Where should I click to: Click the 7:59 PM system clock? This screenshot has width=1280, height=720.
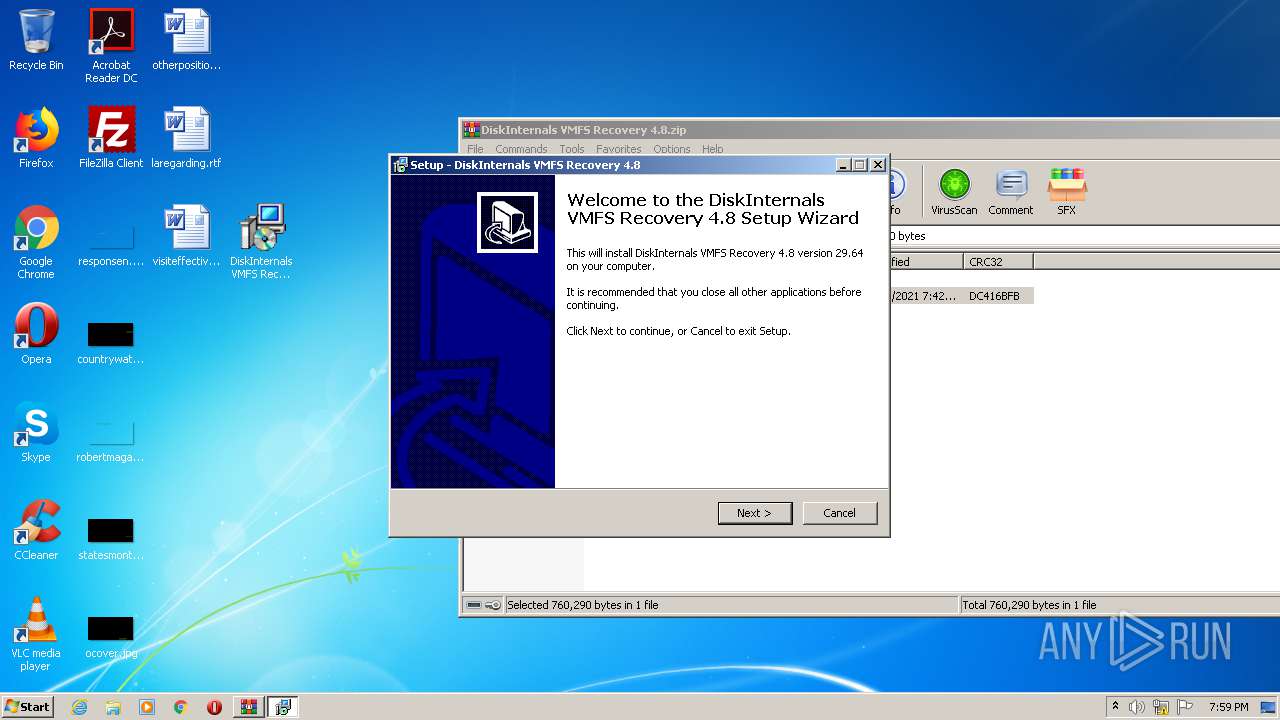[1228, 707]
